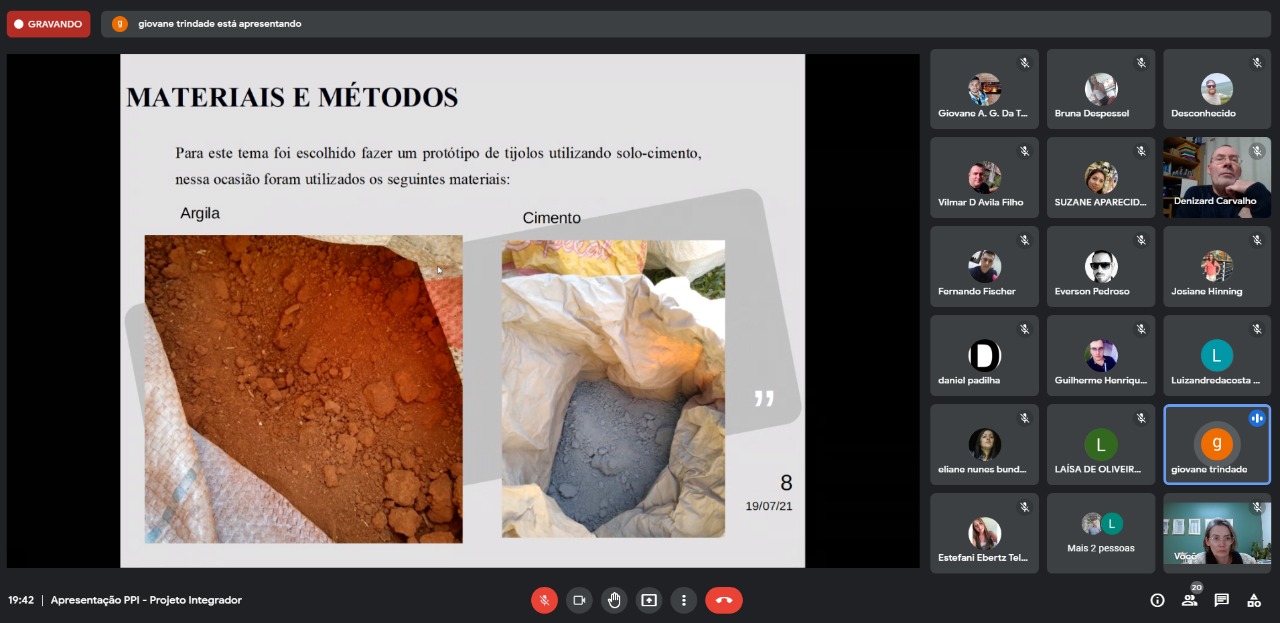The width and height of the screenshot is (1280, 623).
Task: Click the Cimento photo in presentation
Action: coord(613,388)
